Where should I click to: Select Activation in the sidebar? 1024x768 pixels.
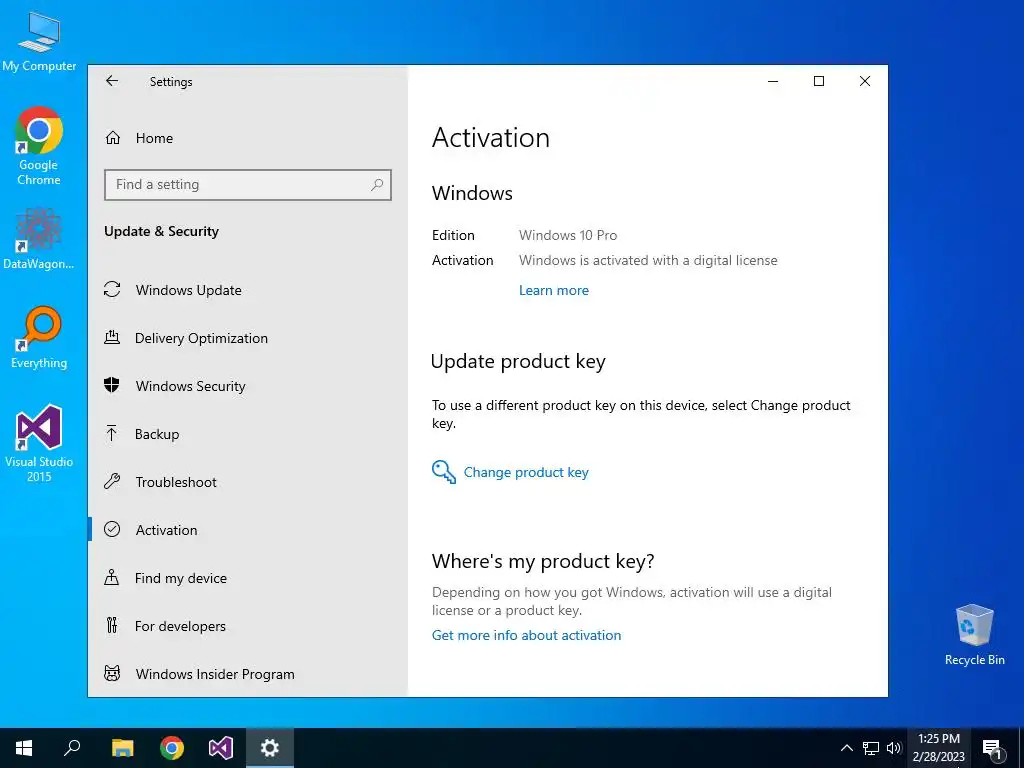pos(248,530)
